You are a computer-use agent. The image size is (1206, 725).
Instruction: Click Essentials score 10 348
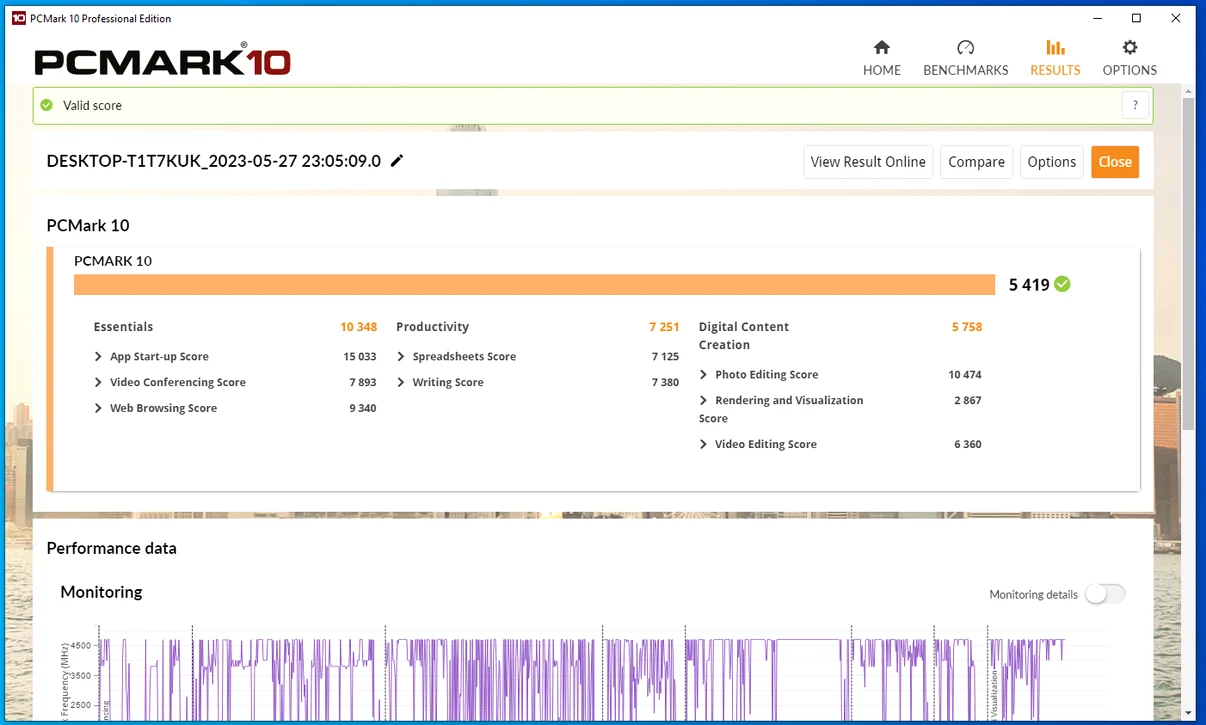(358, 327)
